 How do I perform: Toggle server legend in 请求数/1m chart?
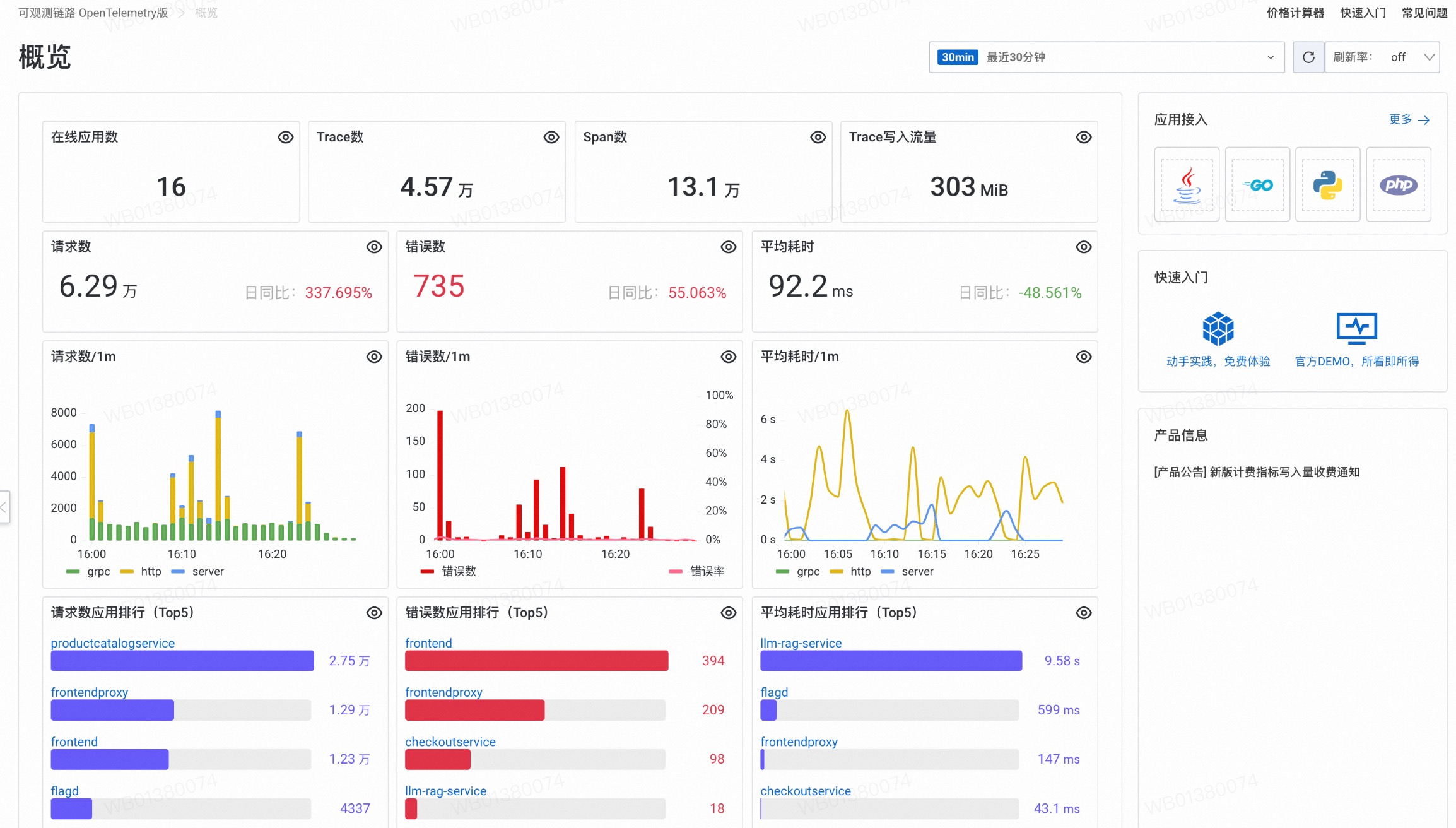tap(197, 571)
